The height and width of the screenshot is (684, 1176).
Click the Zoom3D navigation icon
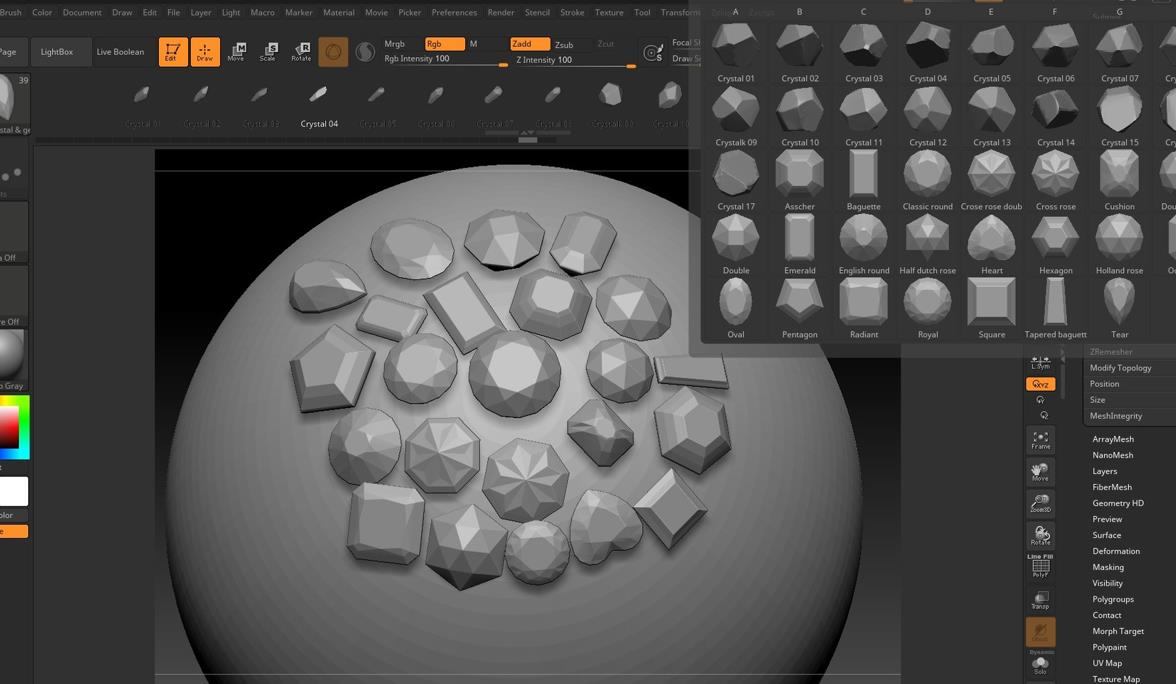1040,503
